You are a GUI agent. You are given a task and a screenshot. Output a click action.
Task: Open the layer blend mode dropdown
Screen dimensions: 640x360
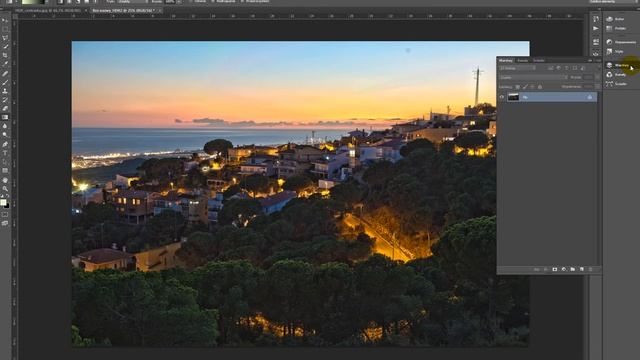pos(533,77)
